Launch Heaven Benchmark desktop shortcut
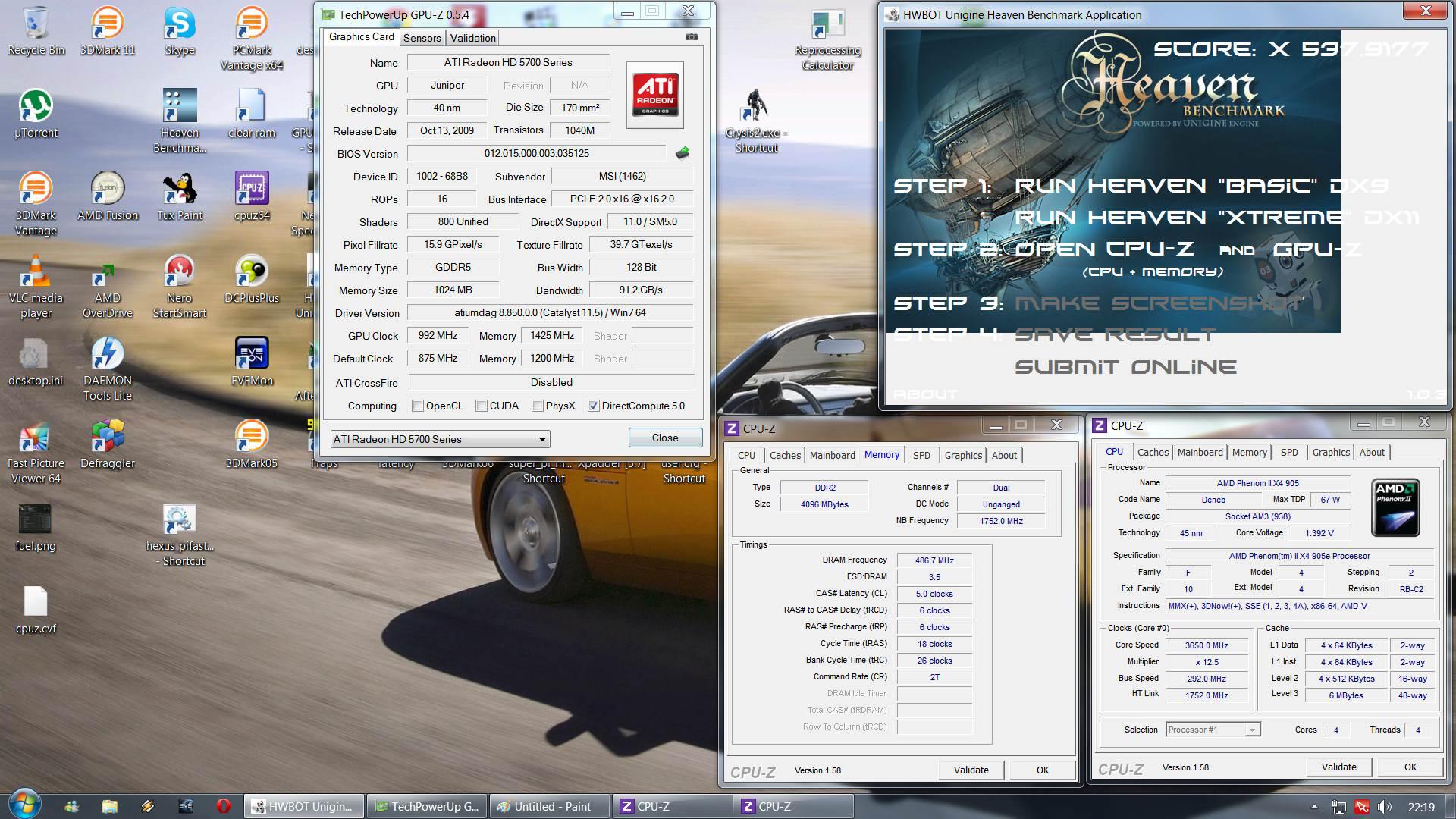 (180, 120)
